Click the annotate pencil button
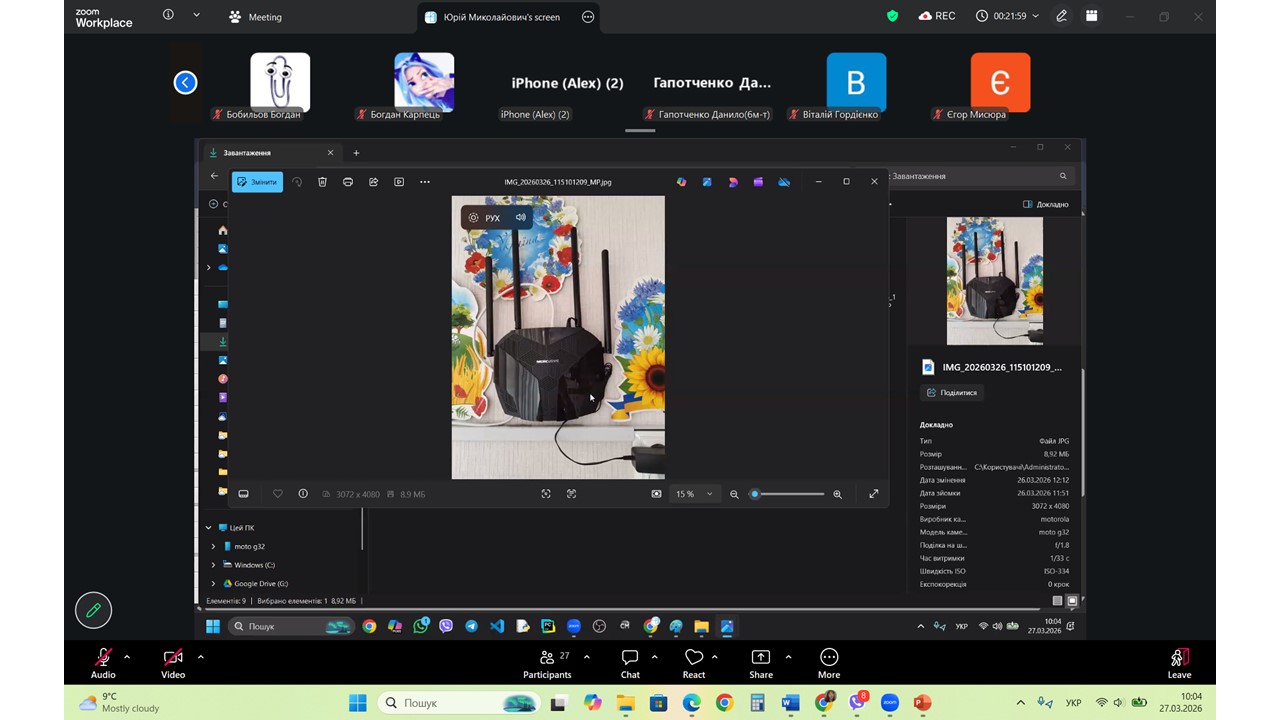 click(94, 610)
